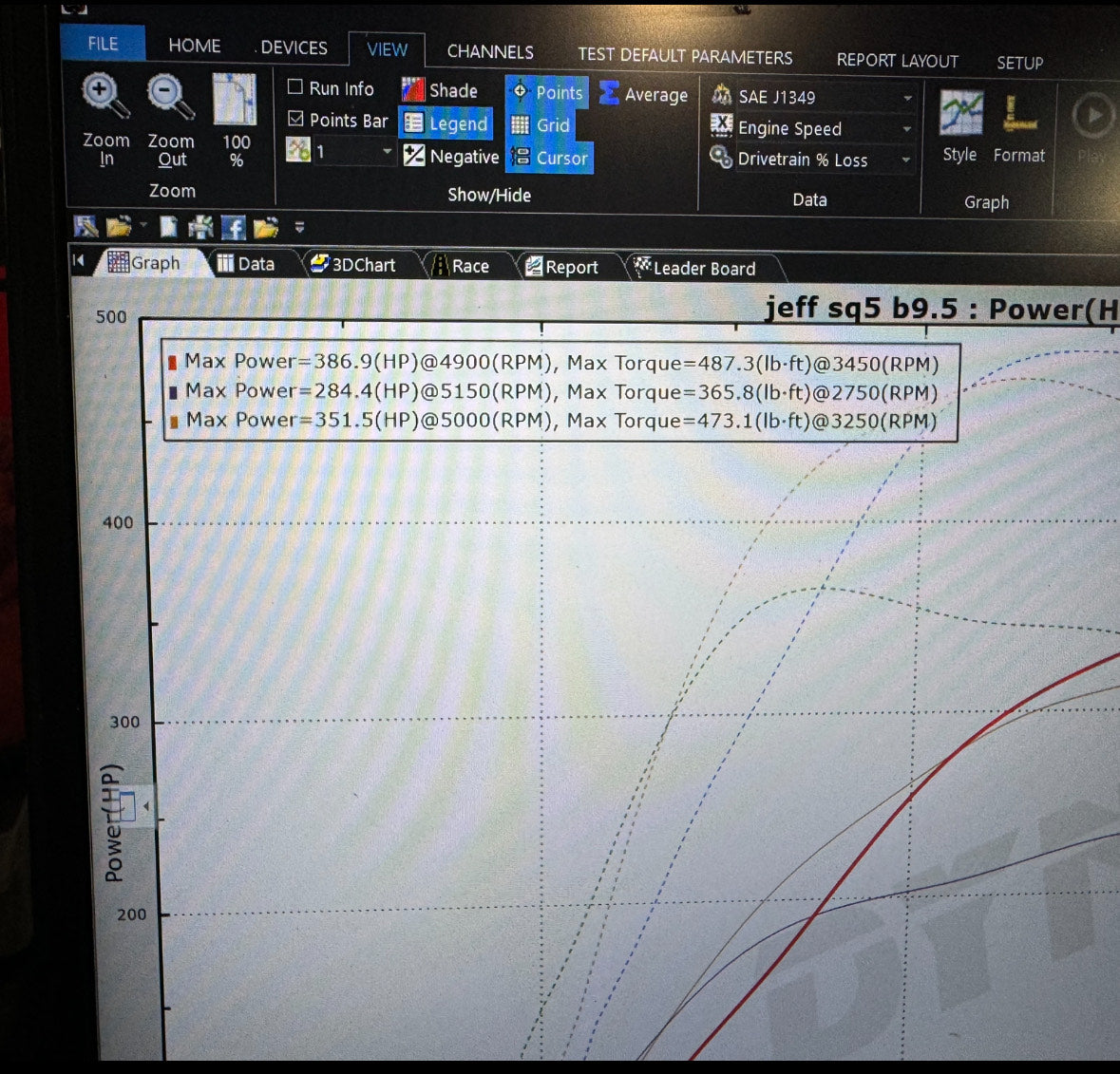Image resolution: width=1120 pixels, height=1074 pixels.
Task: Open the SAE J1349 correction dropdown
Action: coord(907,98)
